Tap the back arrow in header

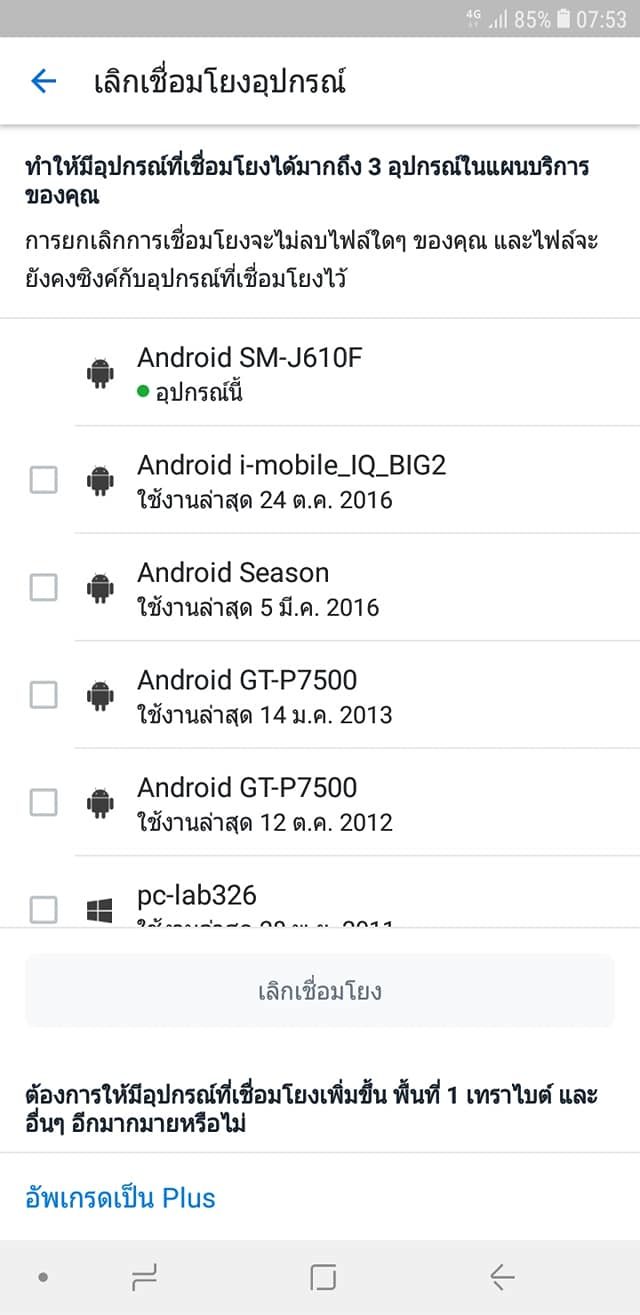(x=43, y=81)
